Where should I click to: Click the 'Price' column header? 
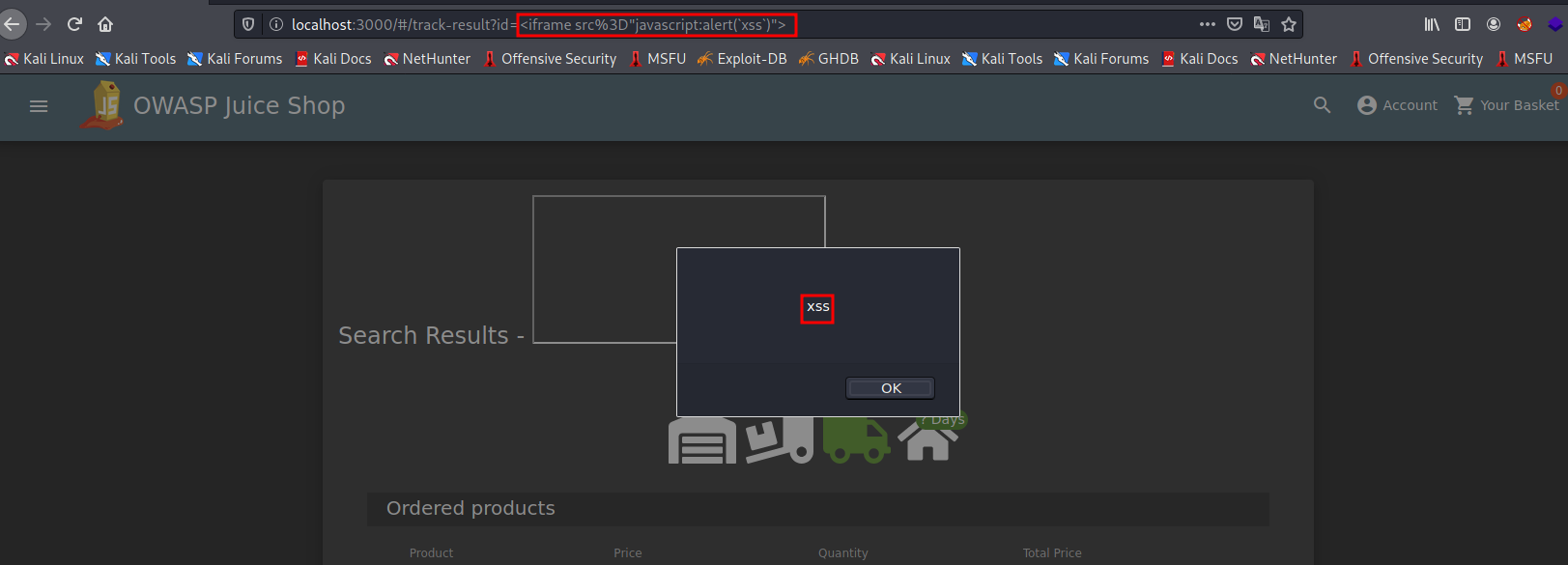pyautogui.click(x=627, y=553)
